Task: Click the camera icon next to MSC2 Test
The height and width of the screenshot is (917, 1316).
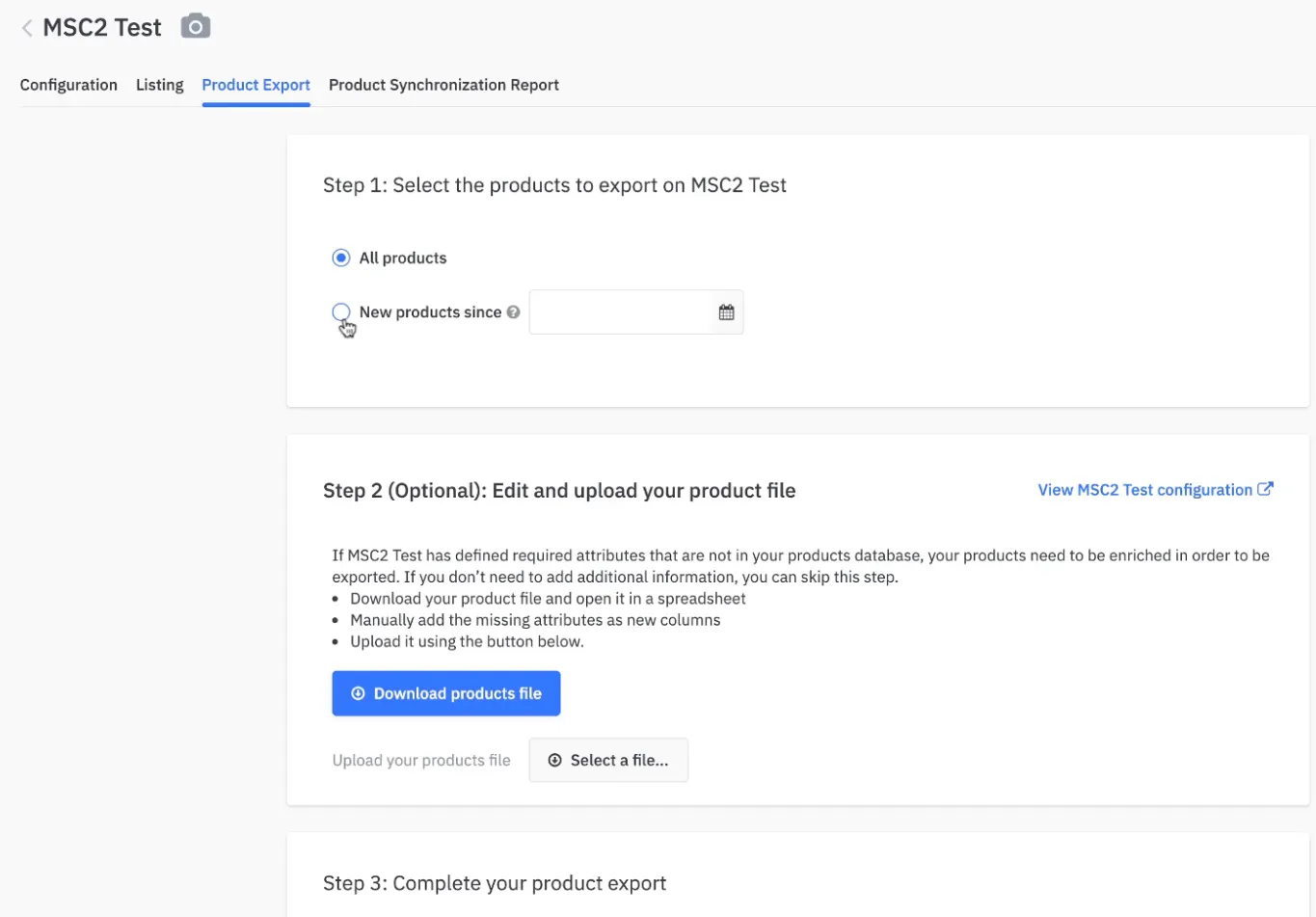Action: coord(196,27)
